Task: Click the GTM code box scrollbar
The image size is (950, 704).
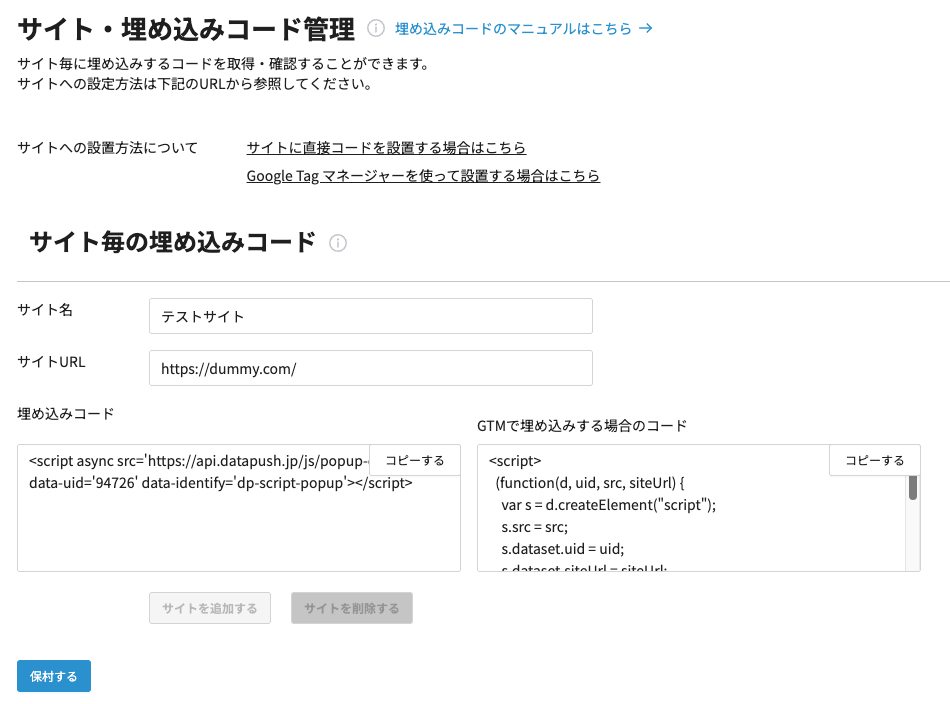Action: pos(912,487)
